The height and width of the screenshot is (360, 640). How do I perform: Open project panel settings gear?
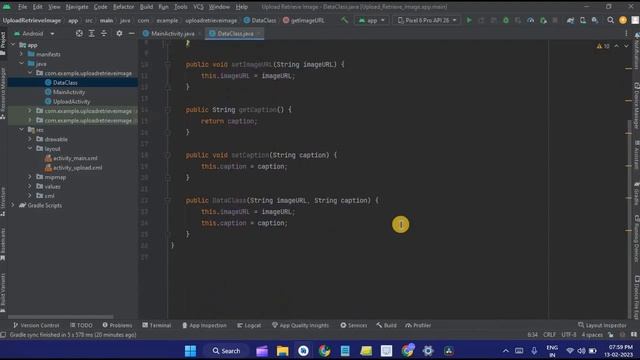pos(119,33)
